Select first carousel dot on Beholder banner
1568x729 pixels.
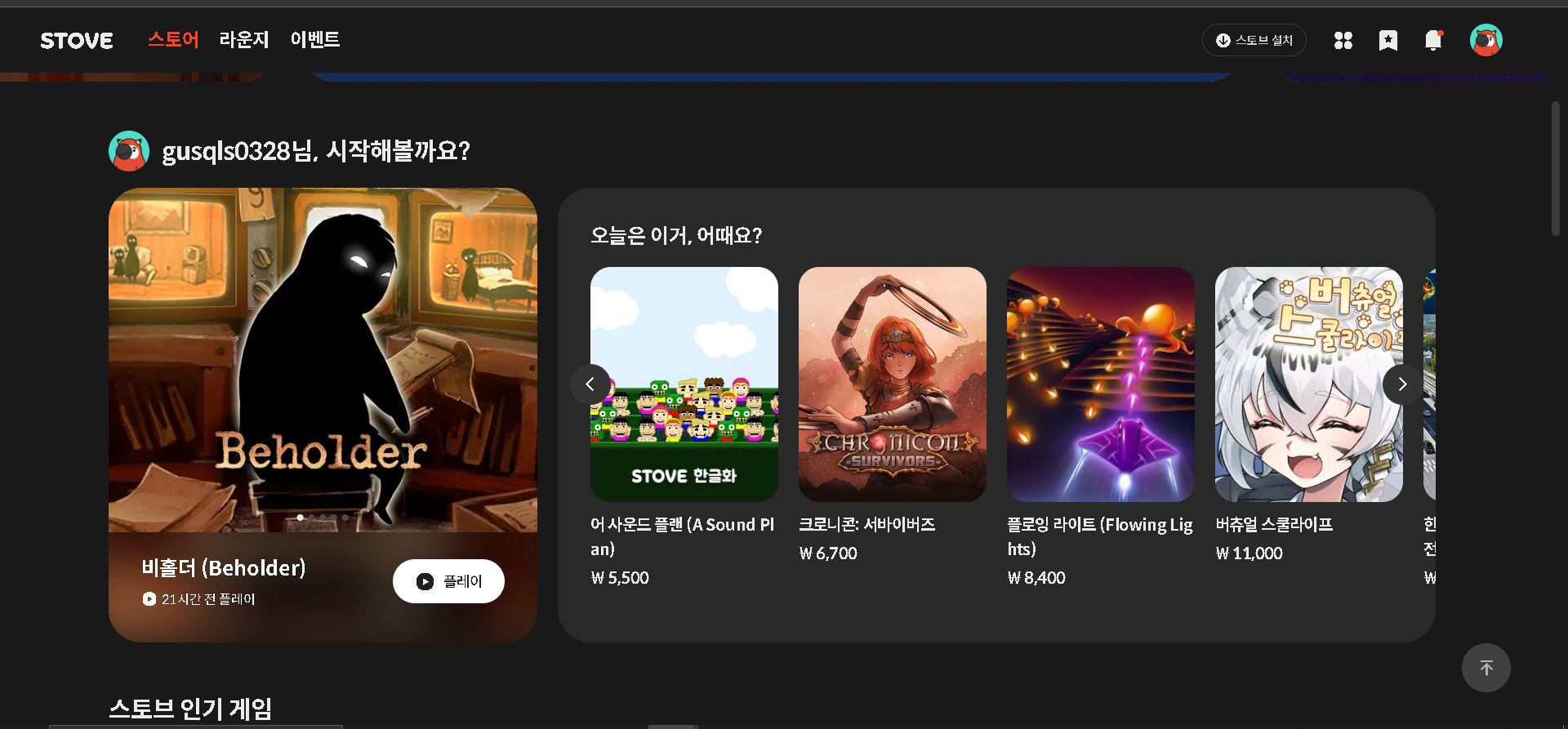tap(301, 517)
